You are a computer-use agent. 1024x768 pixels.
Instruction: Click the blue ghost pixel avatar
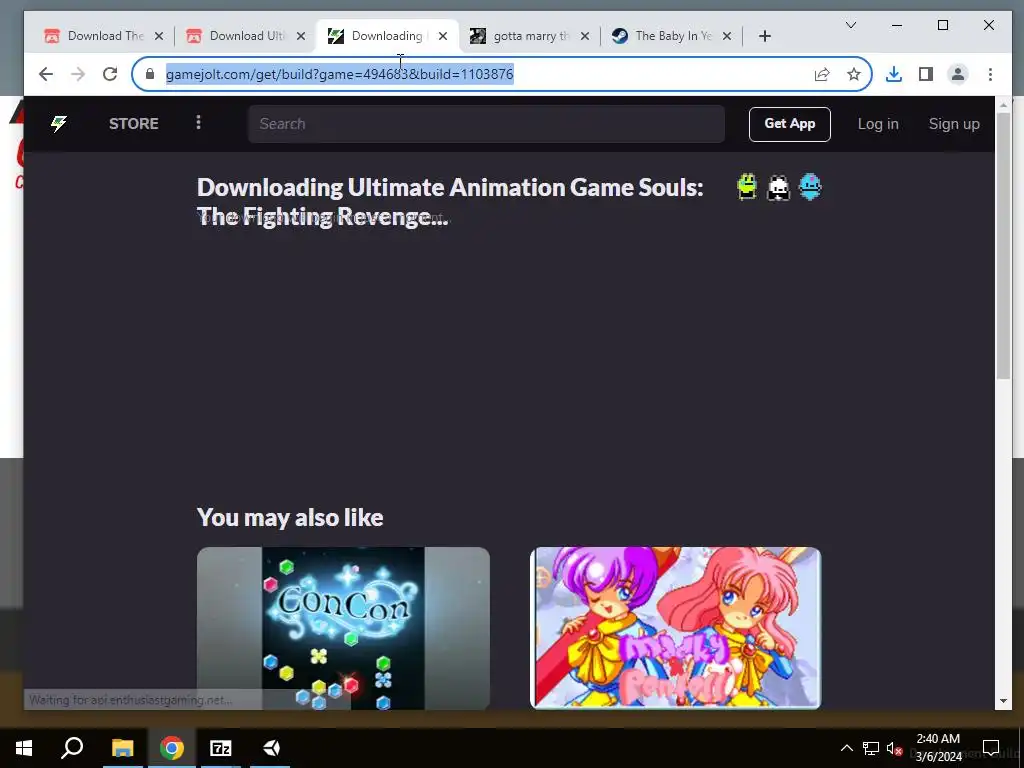[x=810, y=187]
